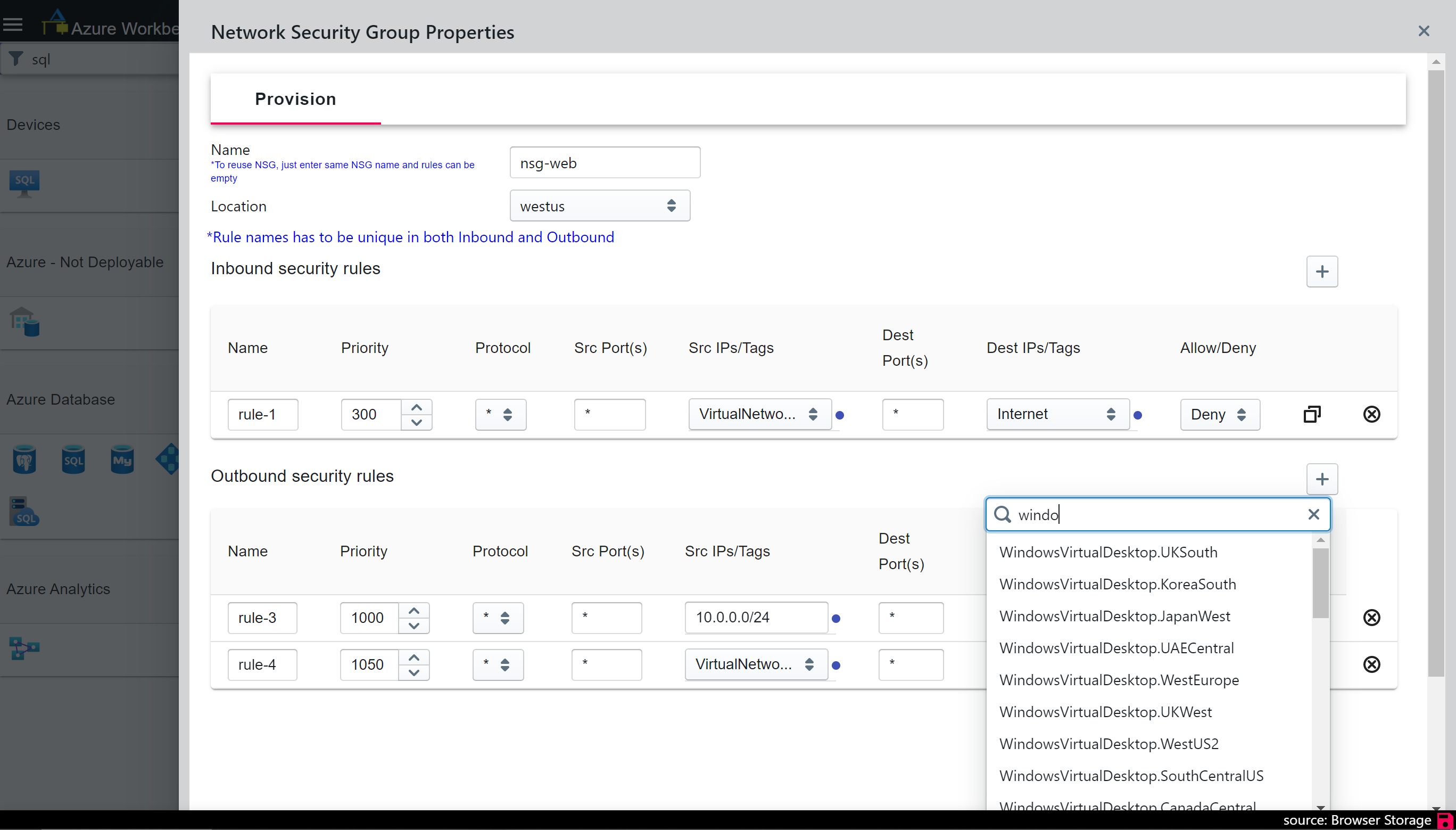The width and height of the screenshot is (1456, 830).
Task: Open rule-1 Allow/Deny dropdown
Action: (1219, 414)
